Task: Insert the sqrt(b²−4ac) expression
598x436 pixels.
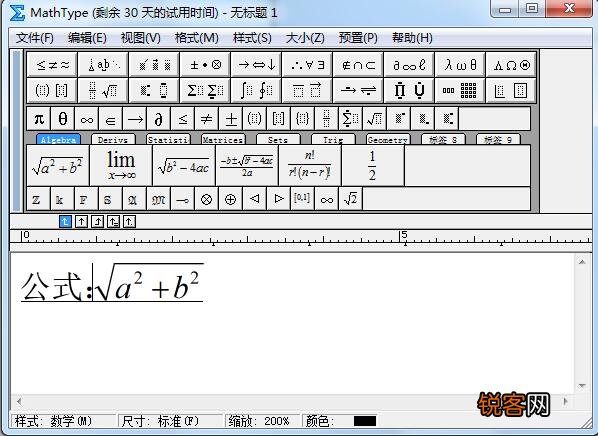Action: (x=184, y=166)
